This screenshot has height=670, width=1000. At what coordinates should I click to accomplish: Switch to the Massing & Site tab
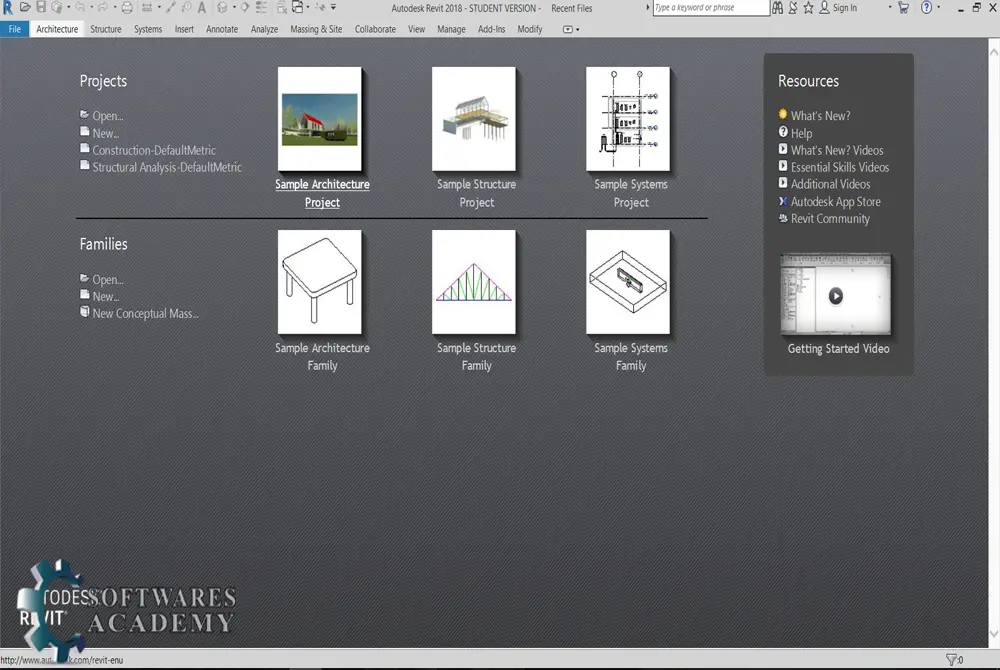click(x=316, y=29)
